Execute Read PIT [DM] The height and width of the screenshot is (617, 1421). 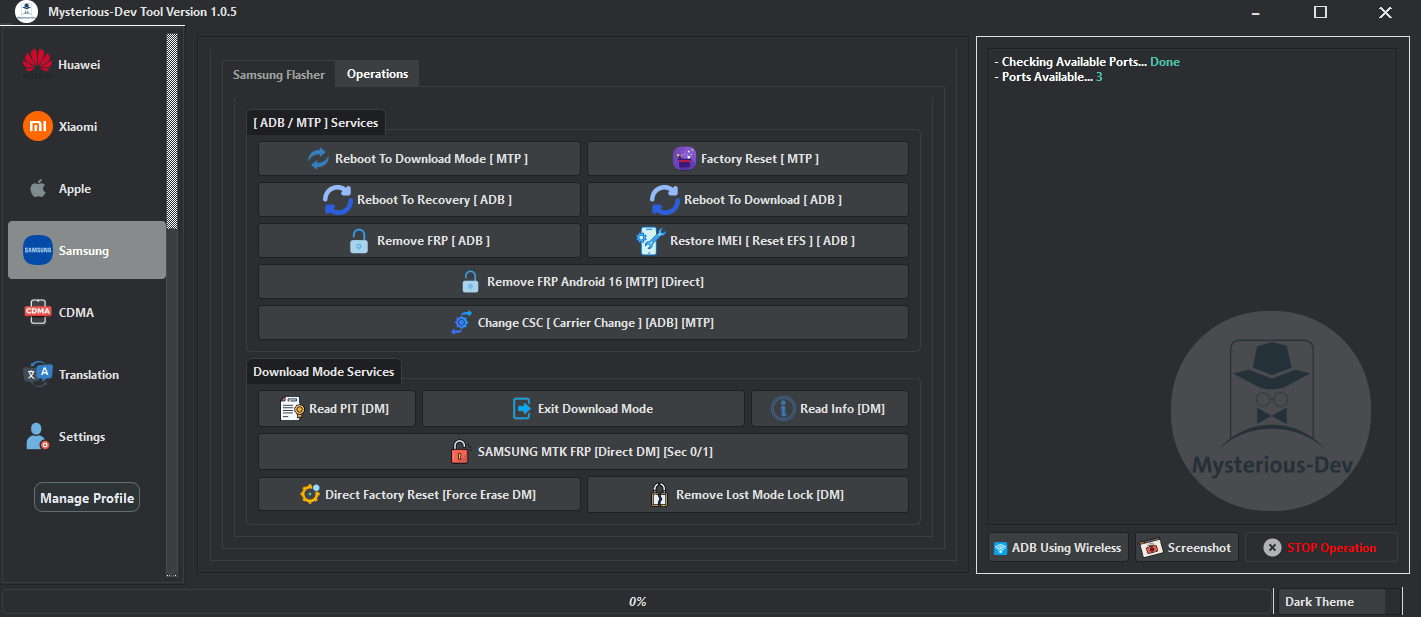[x=336, y=408]
